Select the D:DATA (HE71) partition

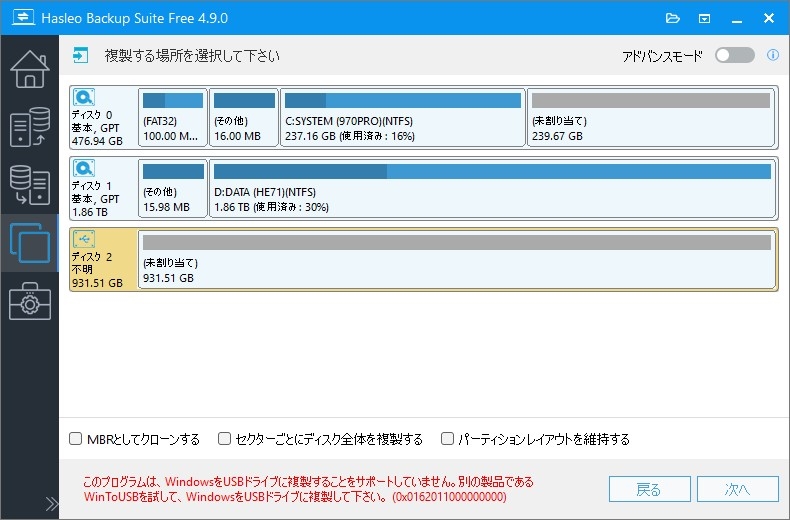pos(492,188)
